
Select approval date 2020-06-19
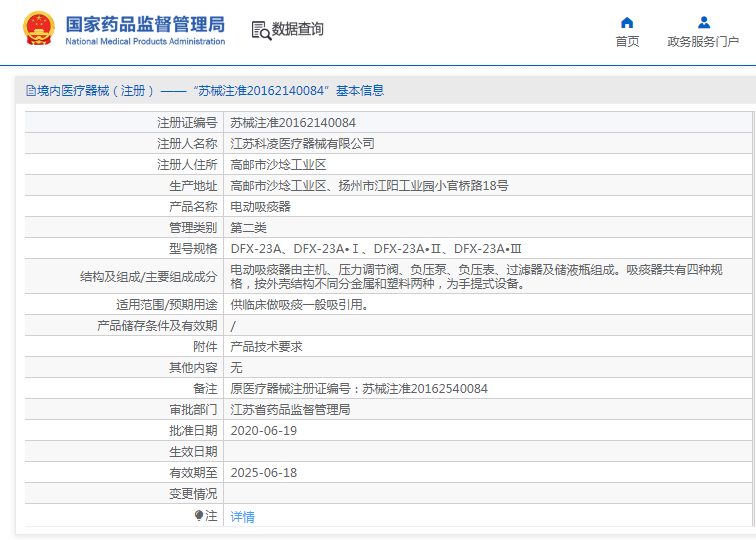click(264, 431)
